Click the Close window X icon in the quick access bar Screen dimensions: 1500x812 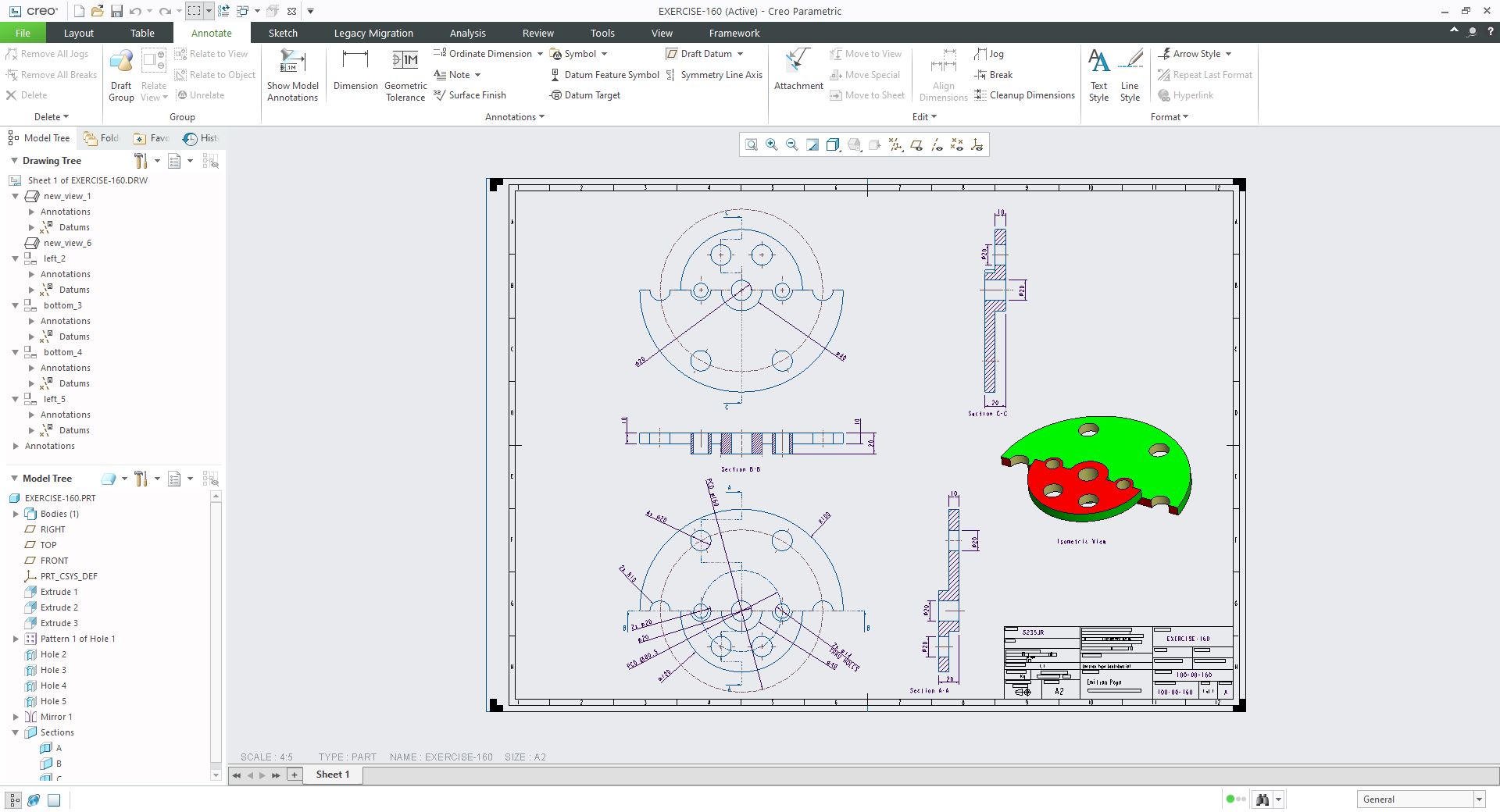point(291,11)
